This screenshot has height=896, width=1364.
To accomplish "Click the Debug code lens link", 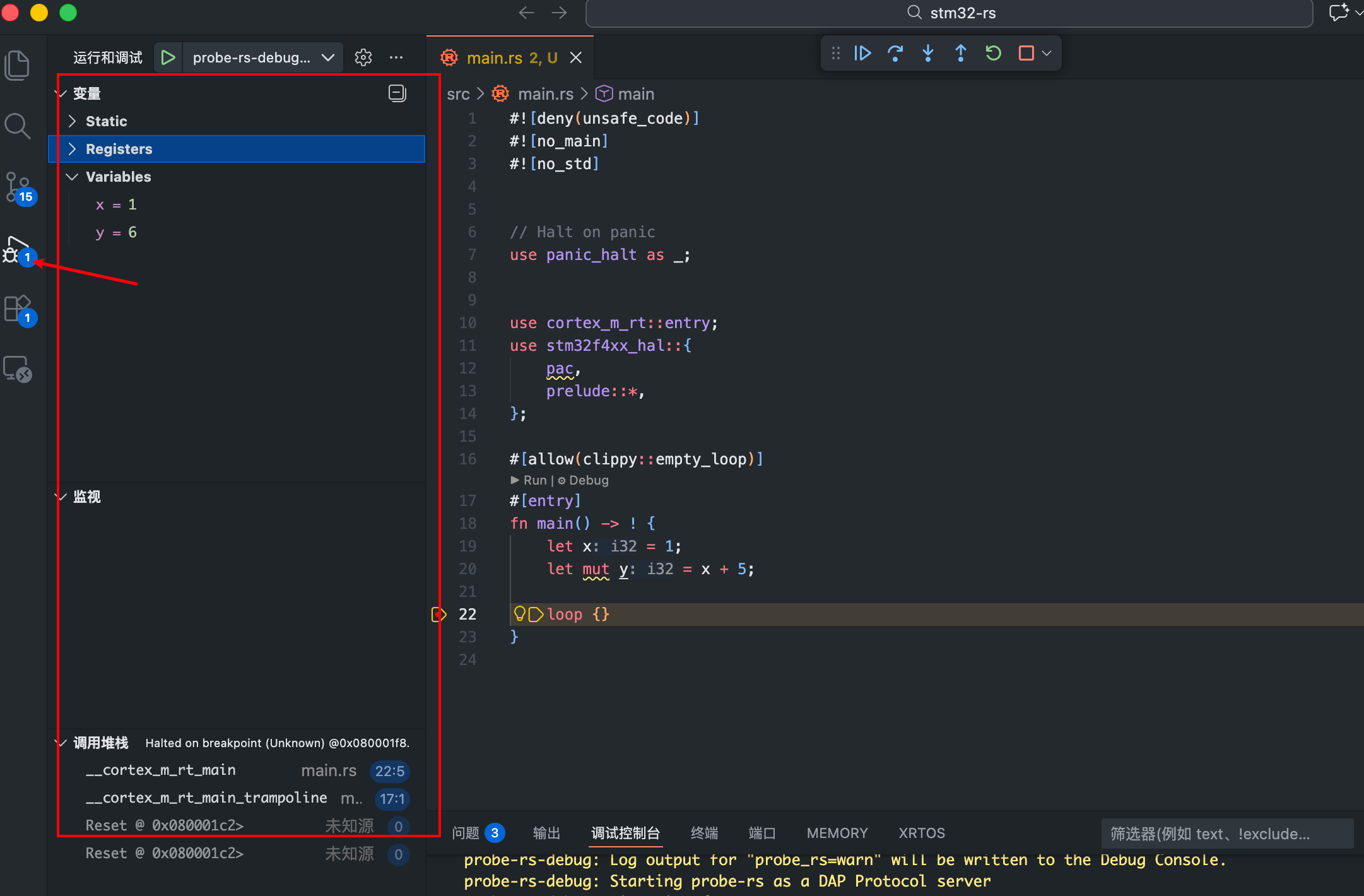I will (x=588, y=480).
